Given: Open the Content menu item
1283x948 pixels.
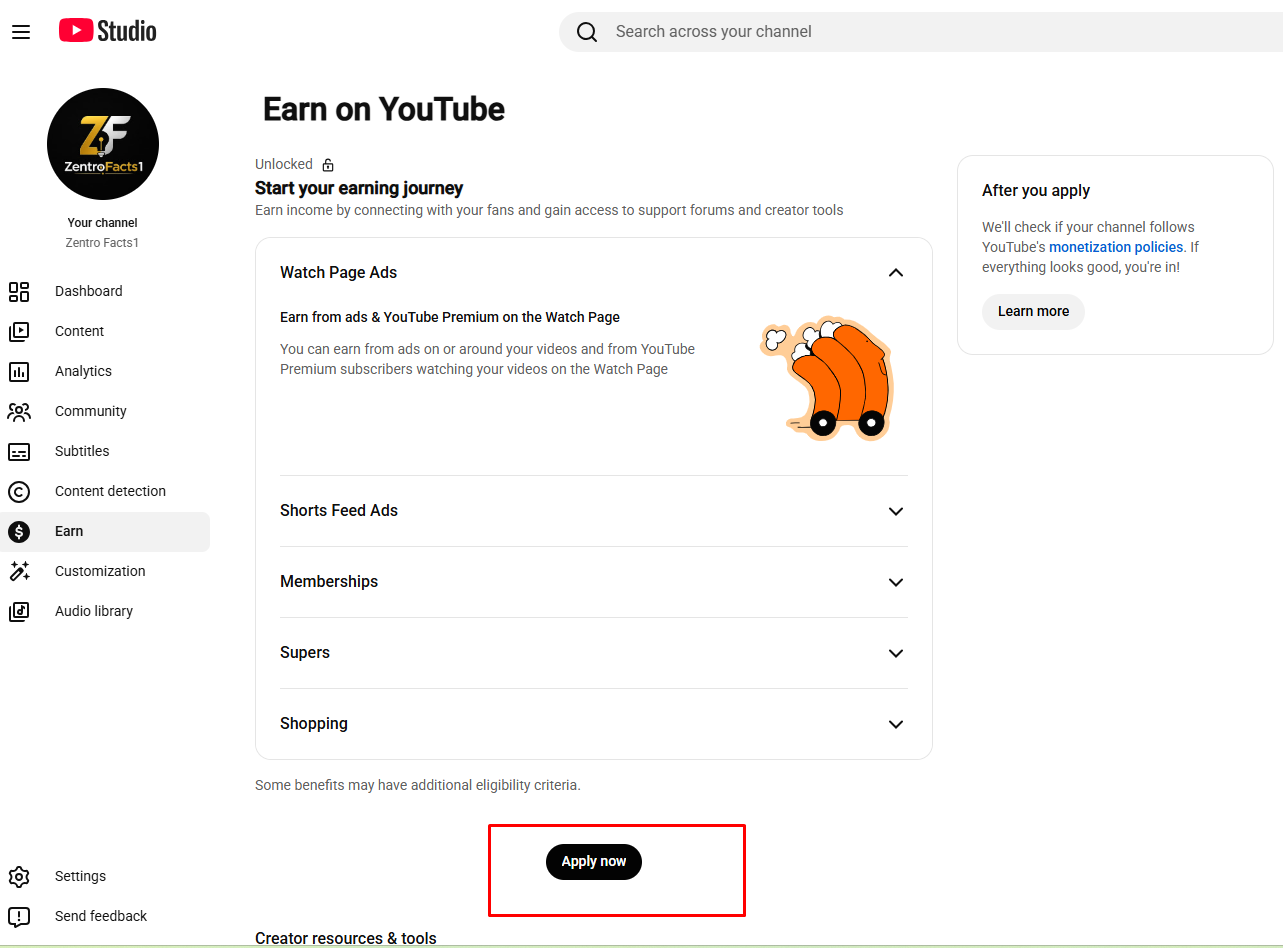Looking at the screenshot, I should tap(105, 331).
